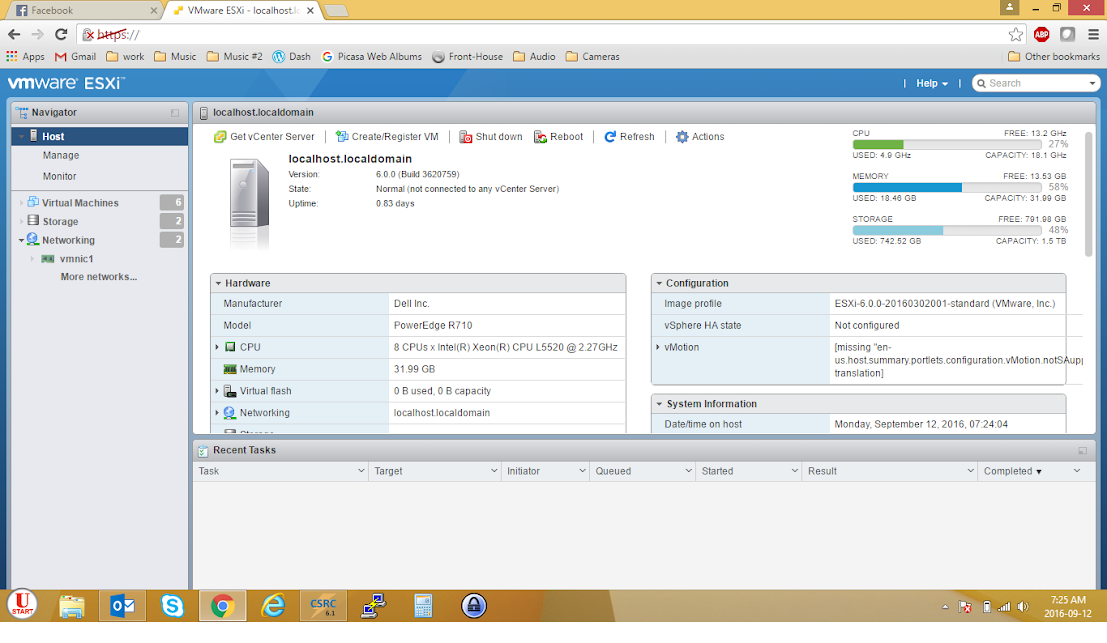
Task: Expand the vmnic1 tree node
Action: click(x=32, y=259)
